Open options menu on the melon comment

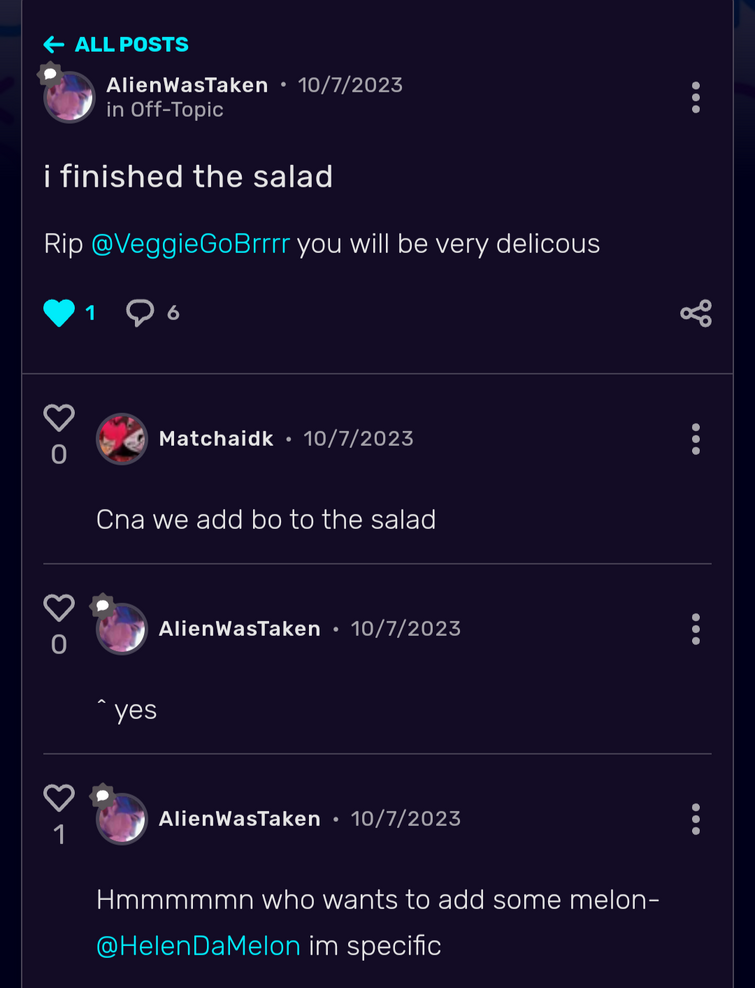point(696,819)
